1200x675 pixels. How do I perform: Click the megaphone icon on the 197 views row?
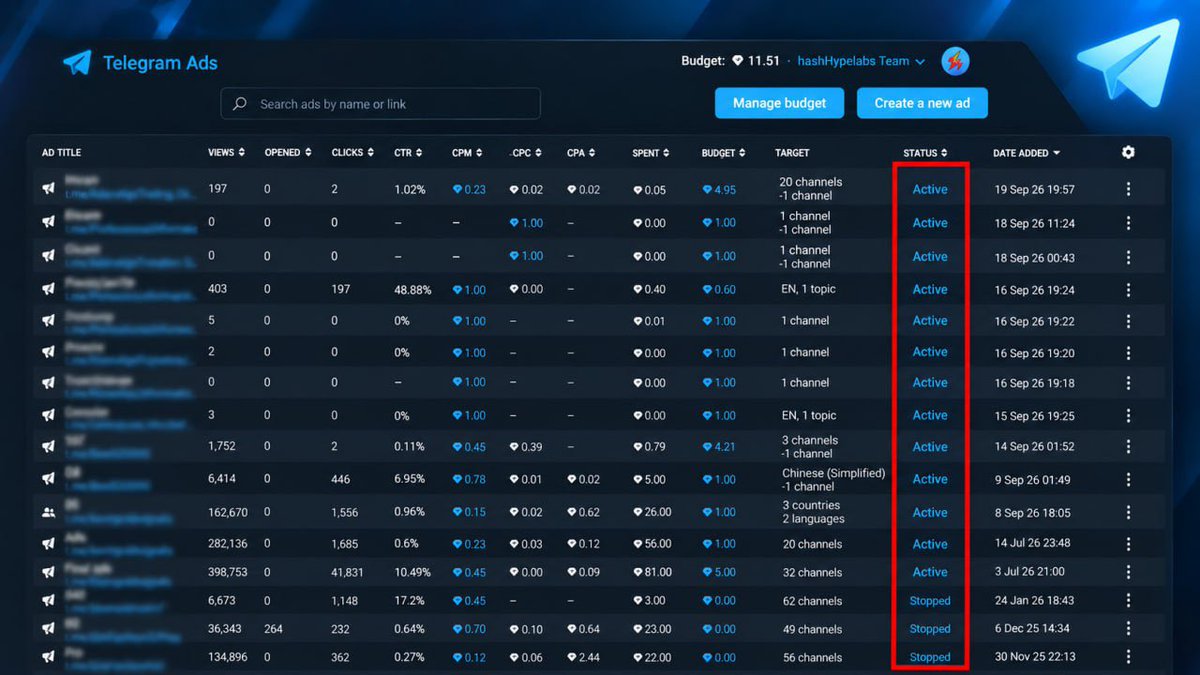(48, 188)
